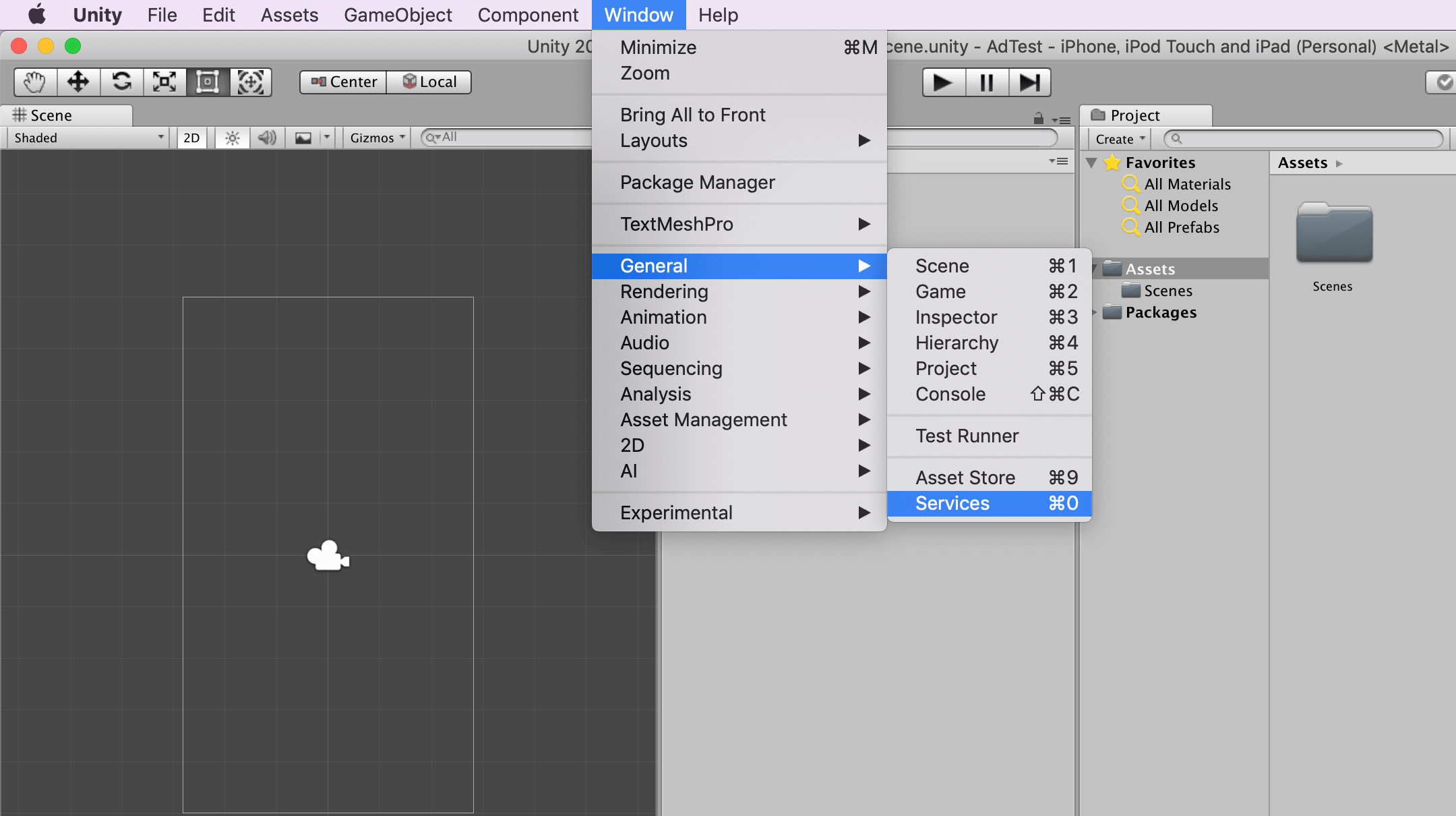Open the Scenes folder thumbnail
This screenshot has width=1456, height=816.
tap(1334, 233)
